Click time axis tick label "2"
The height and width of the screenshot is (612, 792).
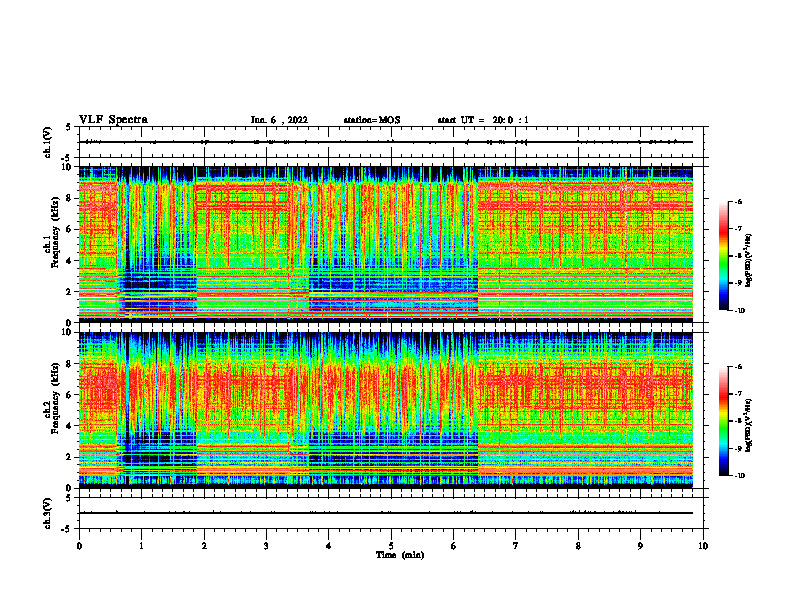[204, 546]
